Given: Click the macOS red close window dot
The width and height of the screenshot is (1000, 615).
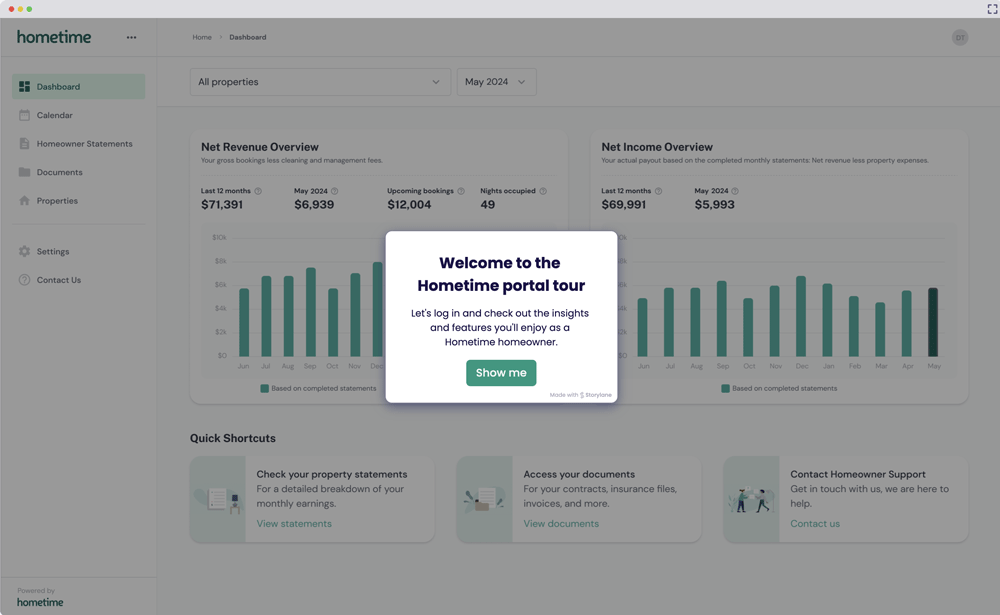Looking at the screenshot, I should 11,9.
